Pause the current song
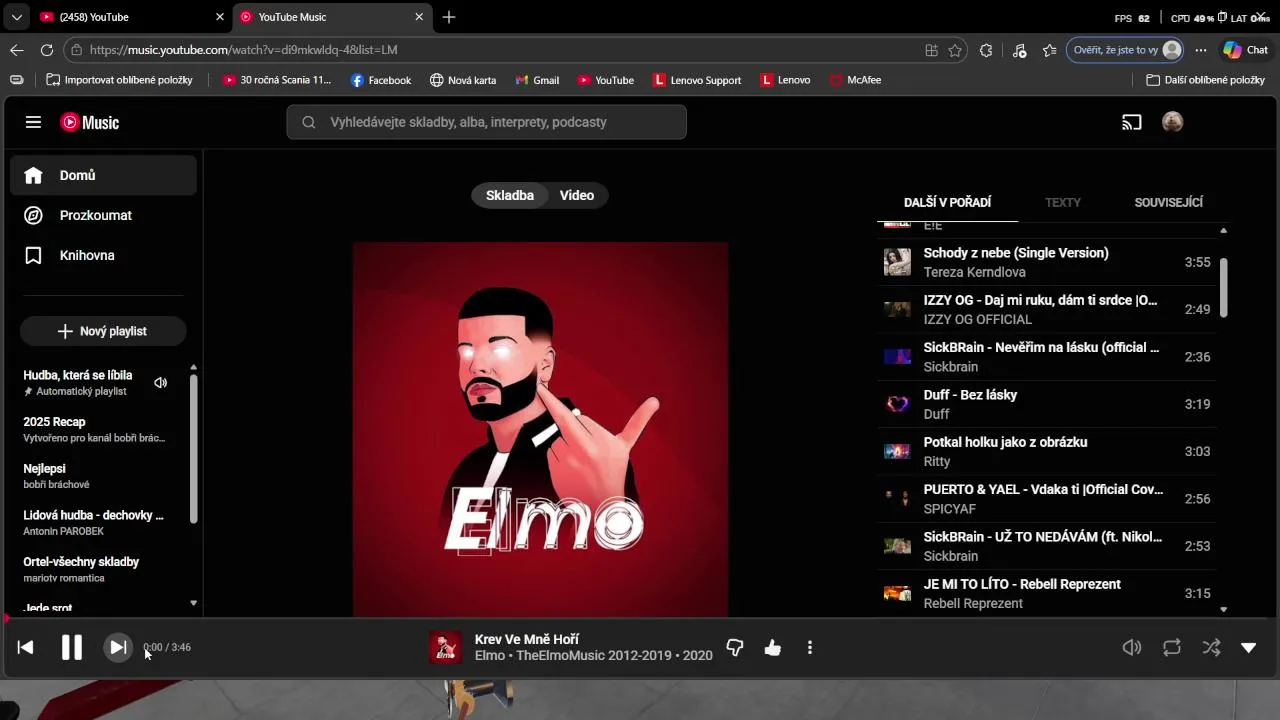Viewport: 1280px width, 720px height. point(72,647)
